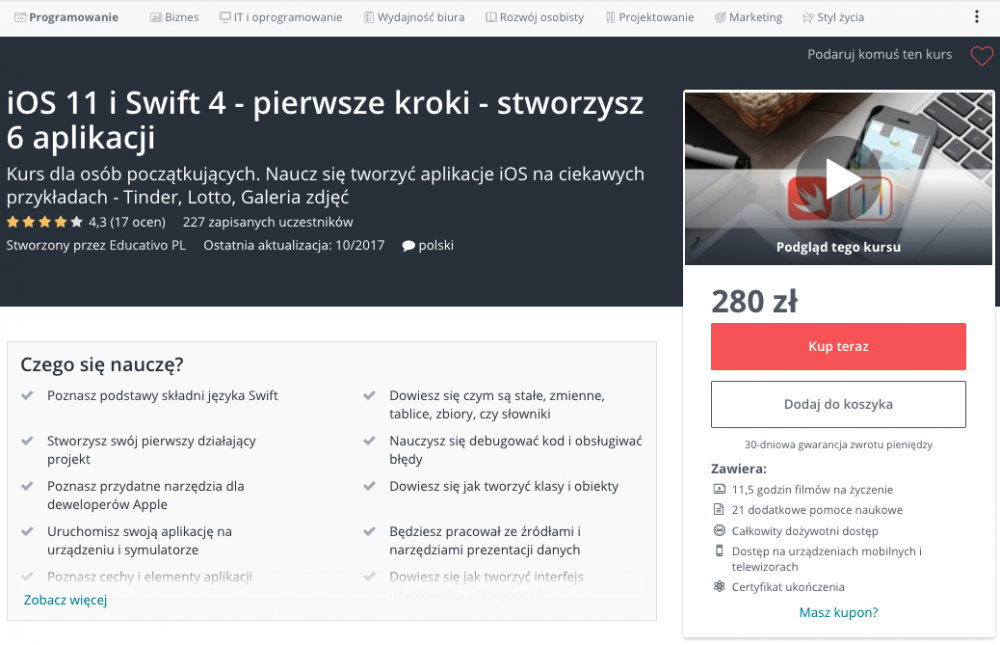
Task: Play the course preview video
Action: click(x=839, y=179)
